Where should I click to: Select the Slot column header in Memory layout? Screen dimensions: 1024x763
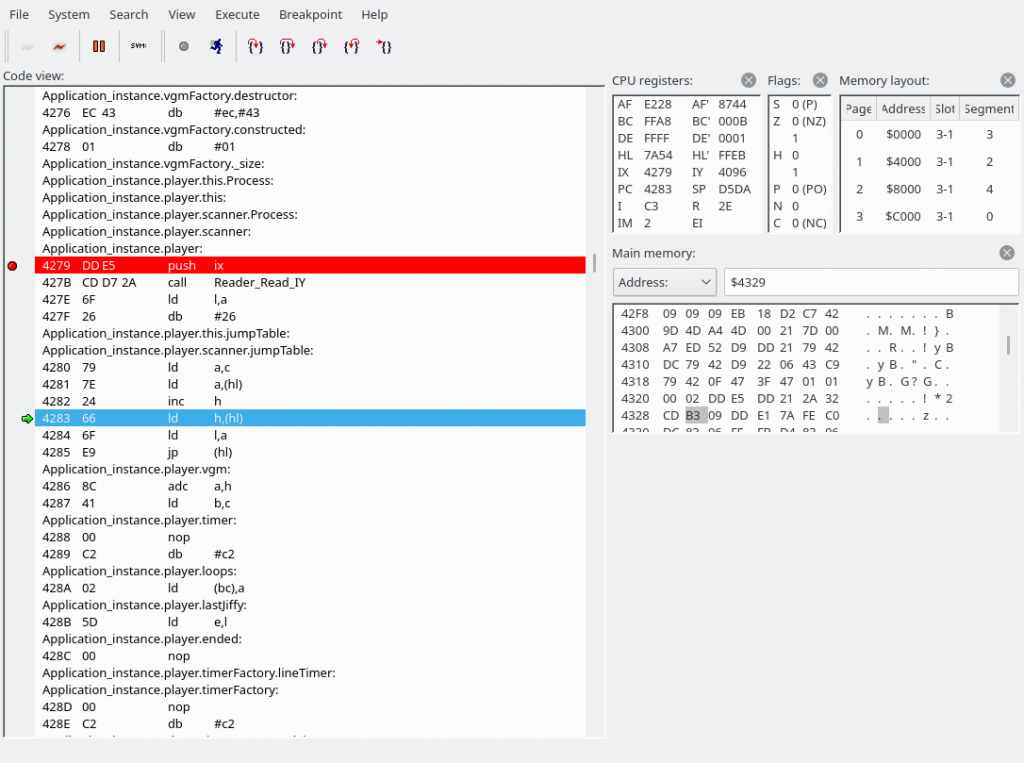(x=945, y=108)
